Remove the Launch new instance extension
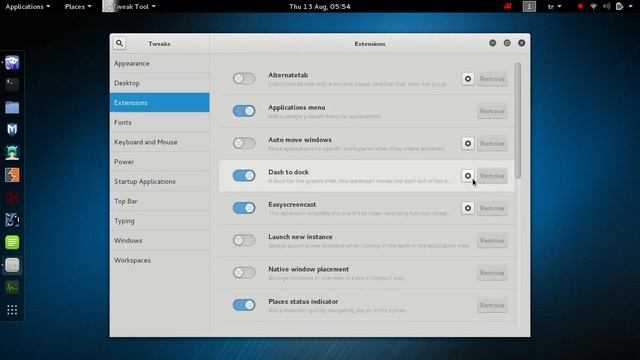The height and width of the screenshot is (360, 640). point(492,240)
